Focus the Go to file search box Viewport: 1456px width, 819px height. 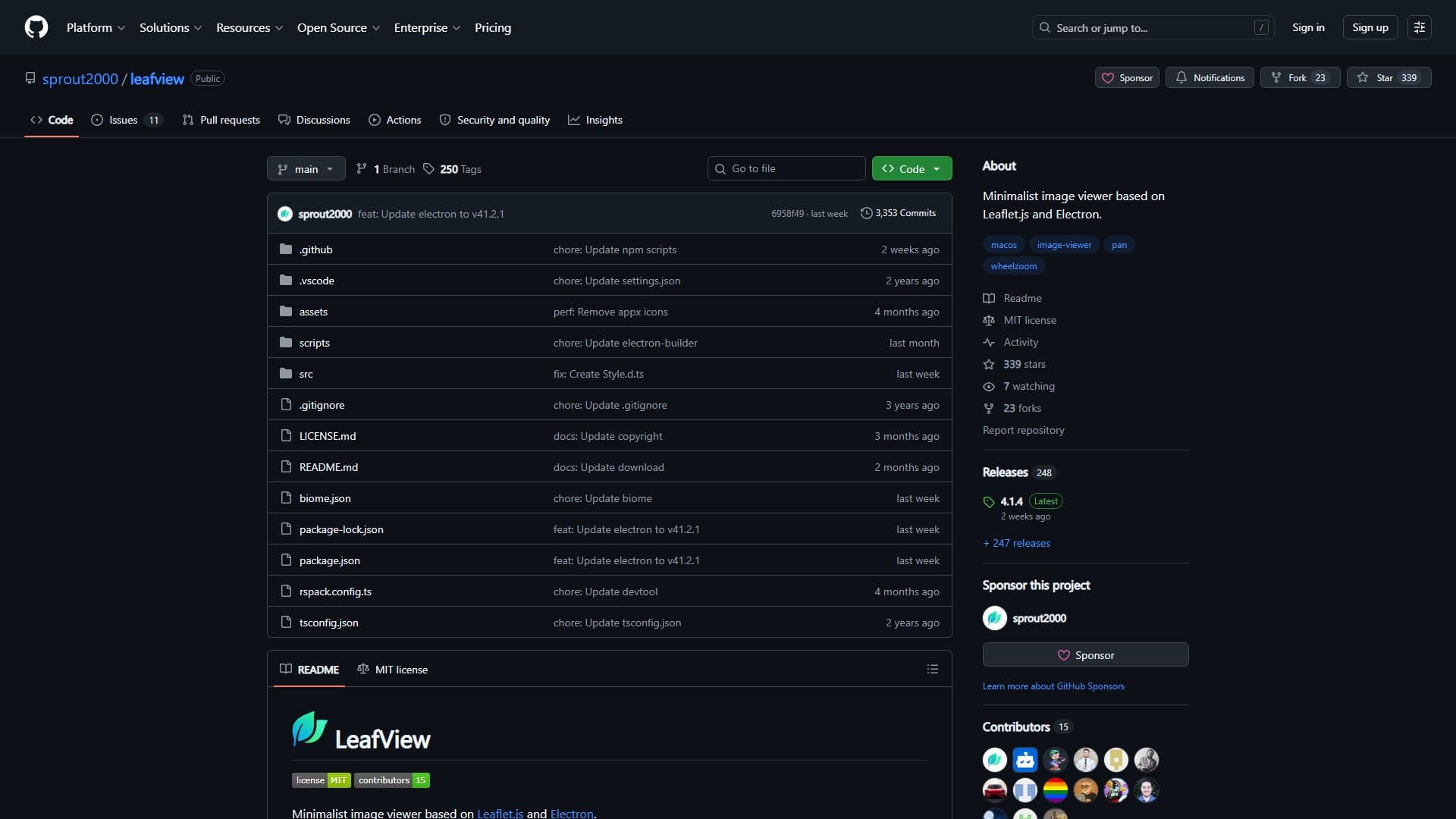coord(786,168)
